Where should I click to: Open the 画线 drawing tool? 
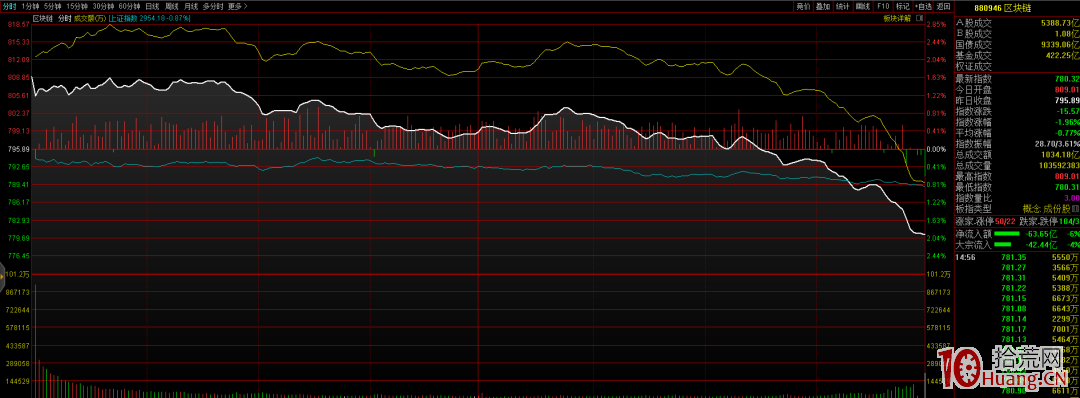(x=862, y=6)
